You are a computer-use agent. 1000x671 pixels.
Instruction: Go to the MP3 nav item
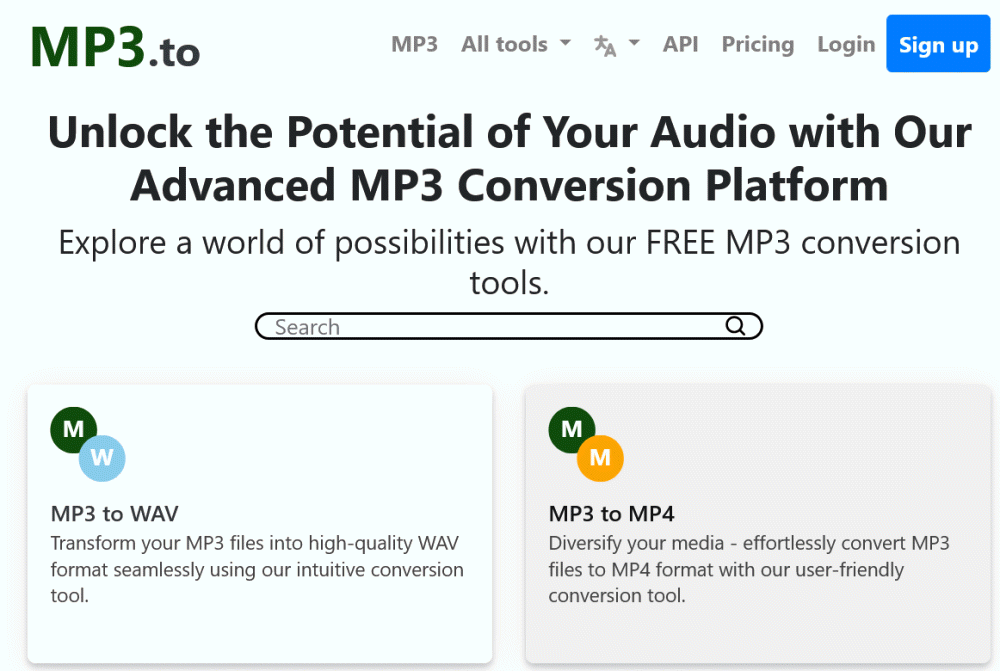pos(414,45)
